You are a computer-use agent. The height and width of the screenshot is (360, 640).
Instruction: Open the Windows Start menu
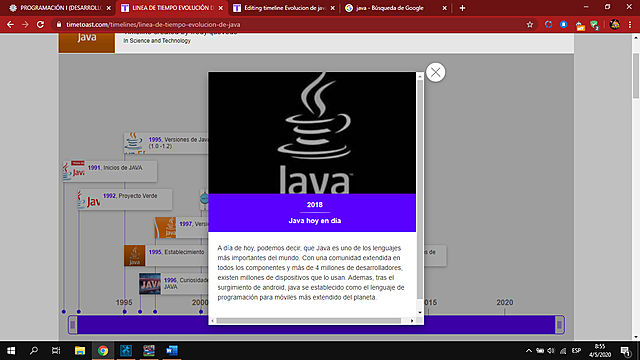pyautogui.click(x=11, y=351)
